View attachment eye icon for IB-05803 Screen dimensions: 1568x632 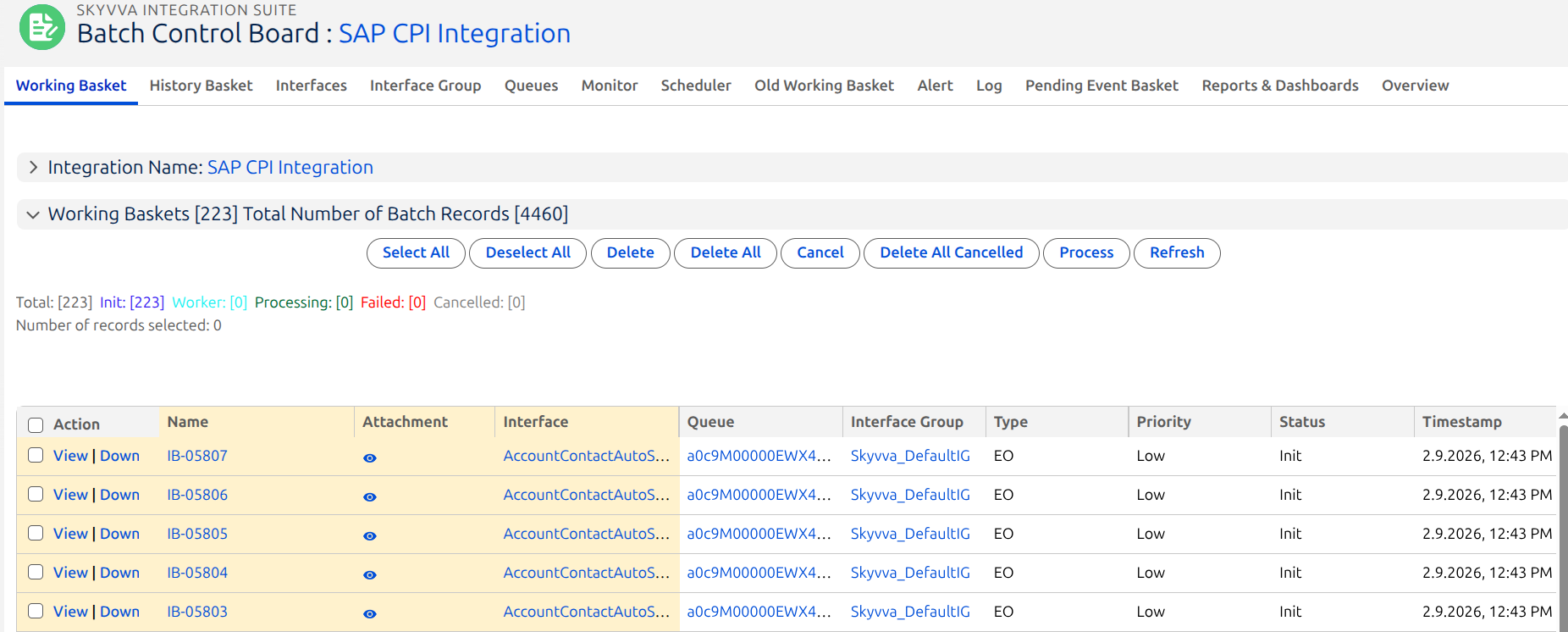point(370,613)
